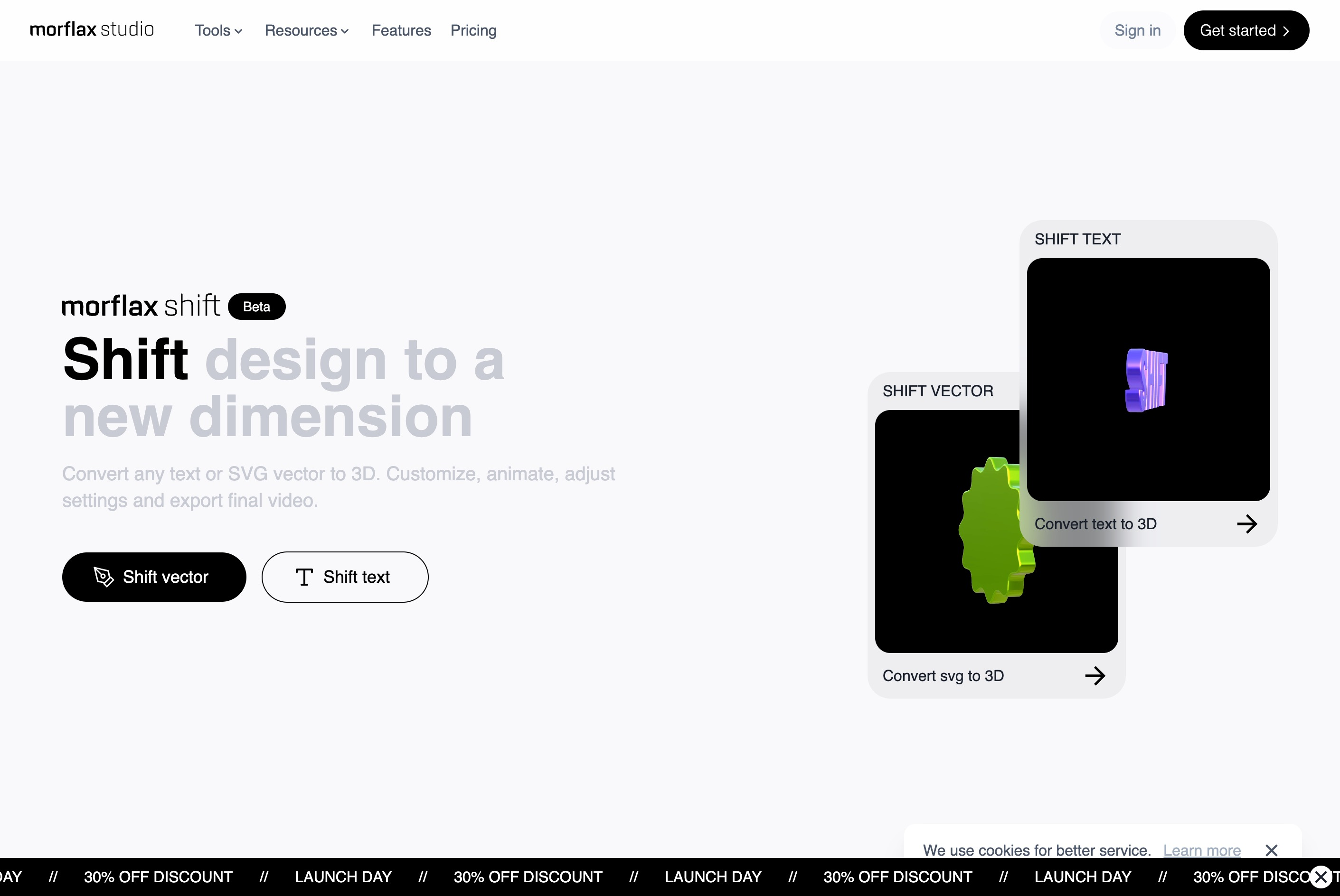Click the SHIFT VECTOR card heading
Screen dimensions: 1340x896
click(x=937, y=391)
